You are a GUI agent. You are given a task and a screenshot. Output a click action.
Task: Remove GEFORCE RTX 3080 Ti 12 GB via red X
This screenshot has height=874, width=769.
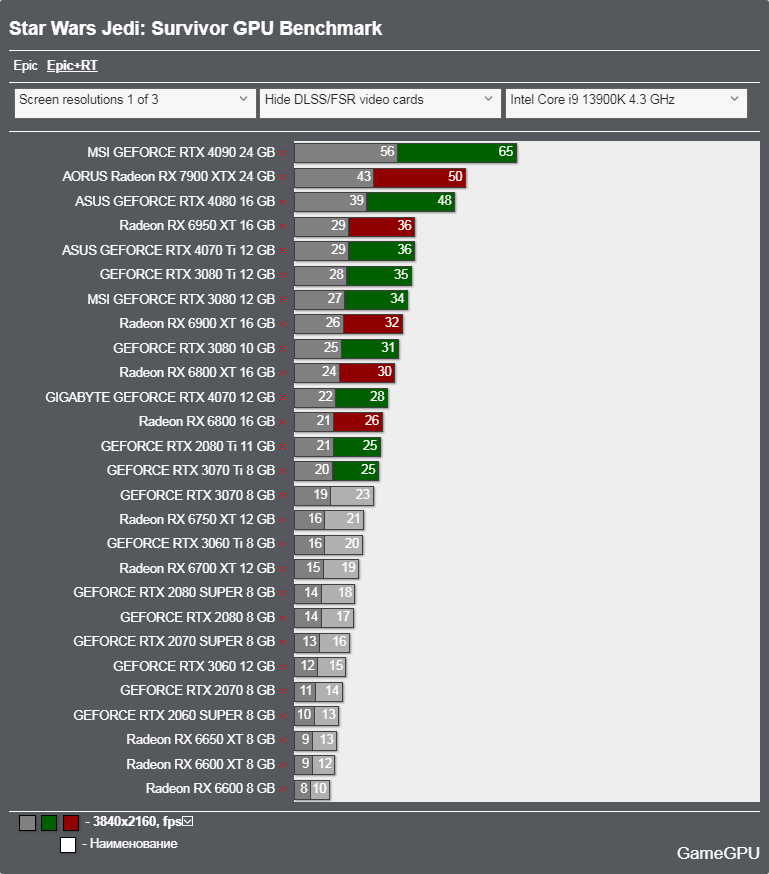pos(283,276)
